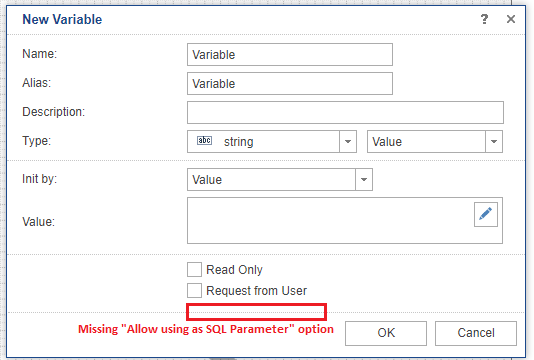Click inside the Value text area

330,220
